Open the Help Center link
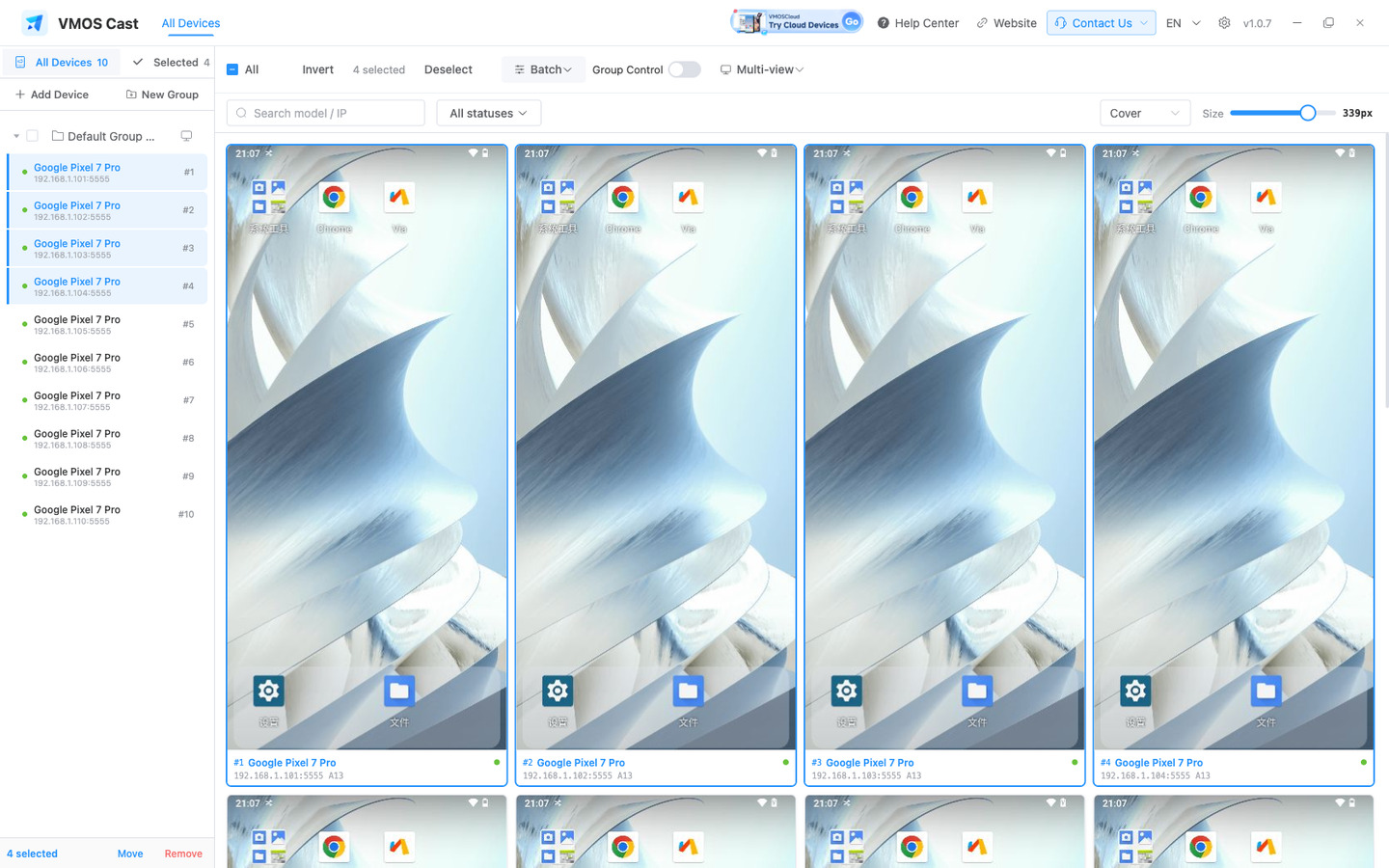 (918, 23)
